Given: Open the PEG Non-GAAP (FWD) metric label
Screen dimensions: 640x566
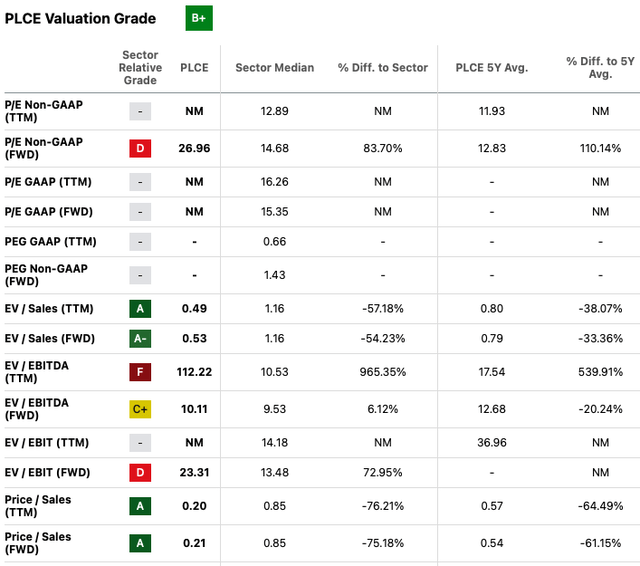Looking at the screenshot, I should point(46,275).
